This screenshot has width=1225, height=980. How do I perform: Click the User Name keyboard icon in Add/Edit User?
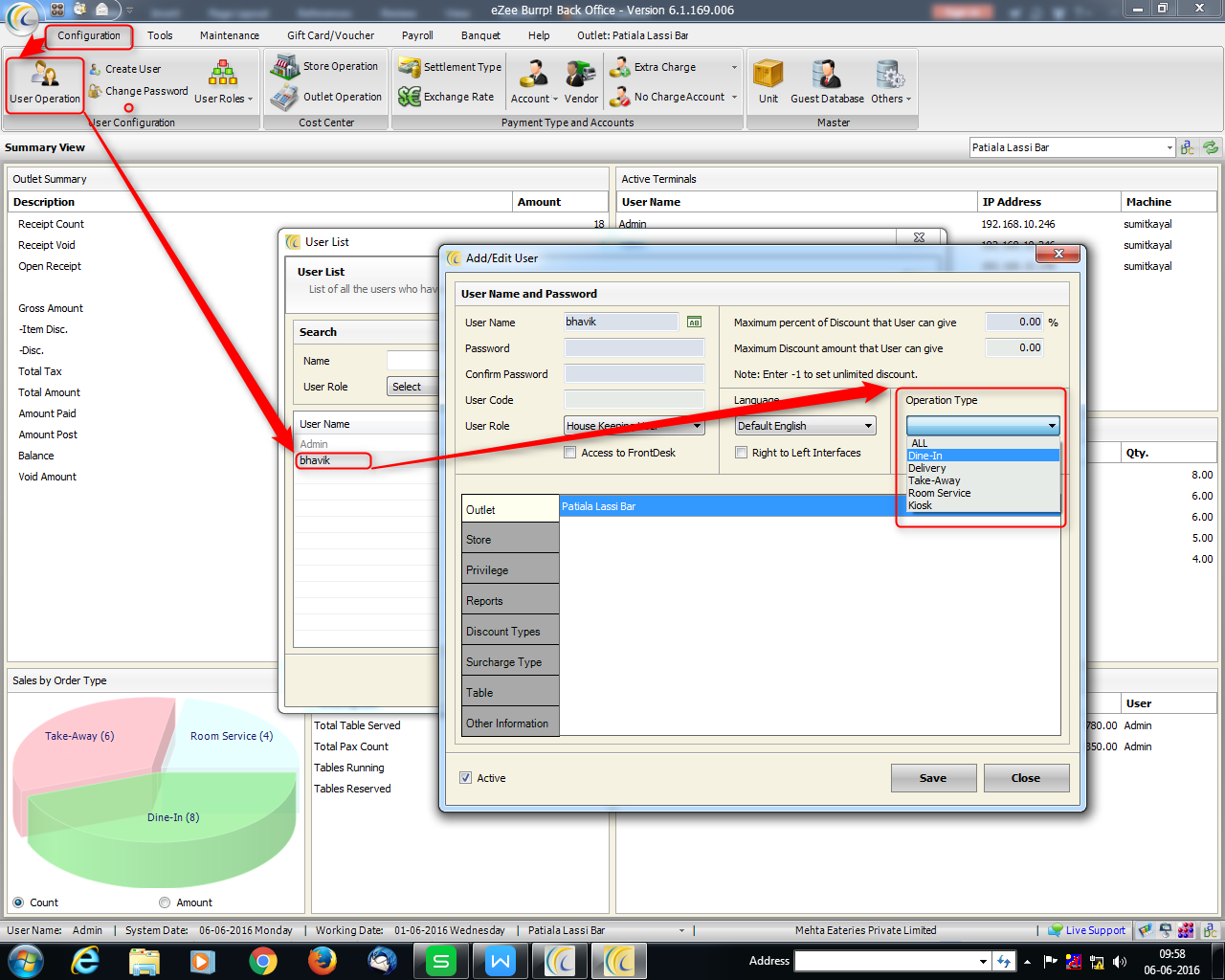(694, 323)
